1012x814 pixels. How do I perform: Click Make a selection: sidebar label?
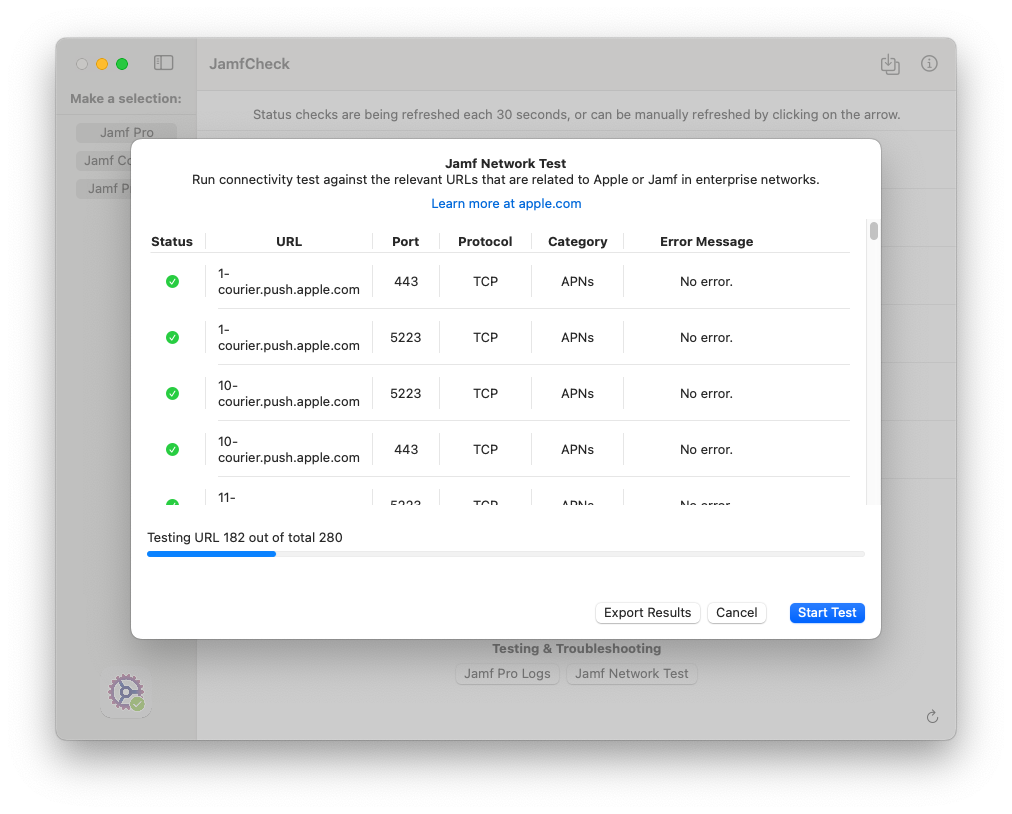coord(126,98)
